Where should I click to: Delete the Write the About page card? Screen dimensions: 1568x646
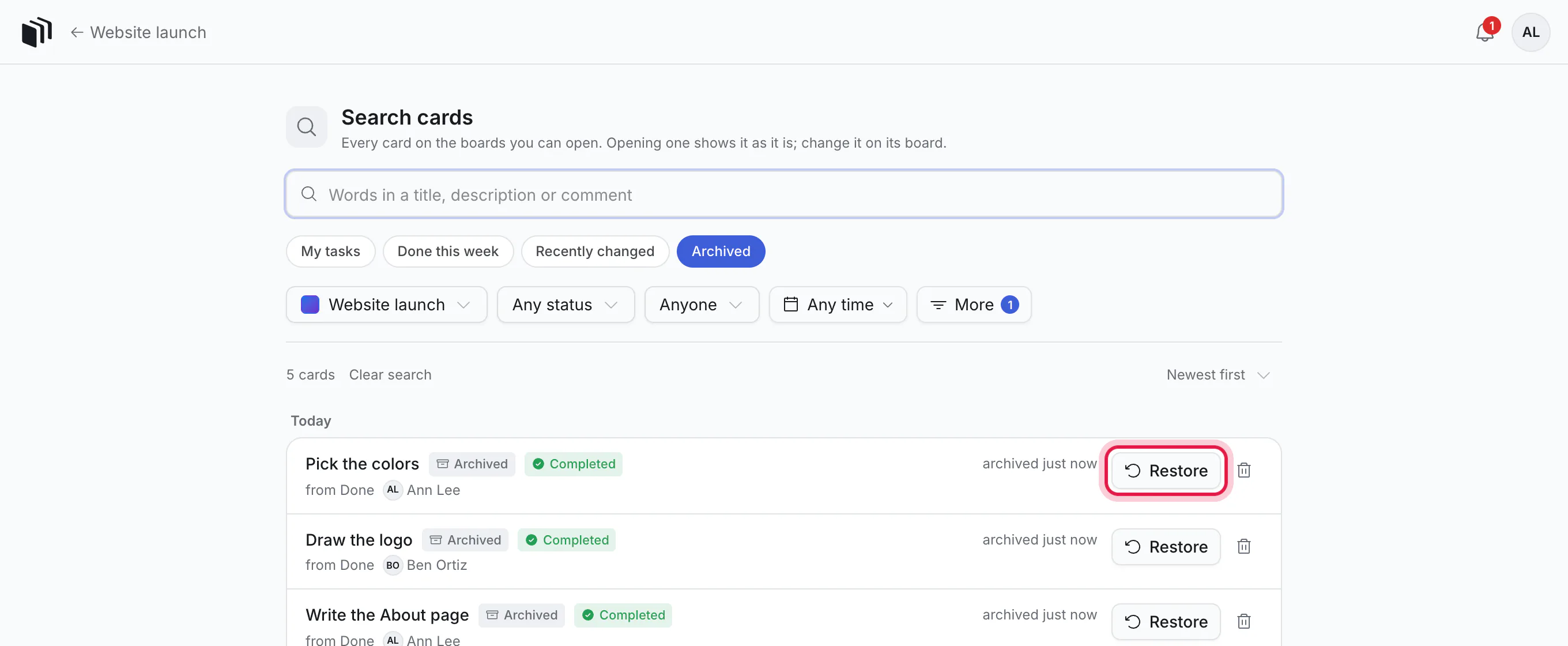pyautogui.click(x=1243, y=621)
